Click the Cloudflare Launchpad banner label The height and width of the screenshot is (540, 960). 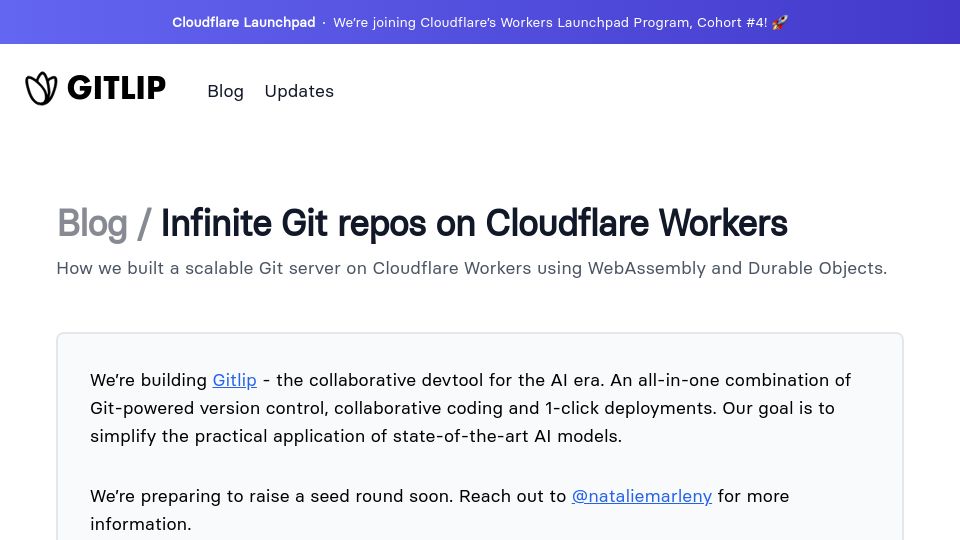coord(244,22)
